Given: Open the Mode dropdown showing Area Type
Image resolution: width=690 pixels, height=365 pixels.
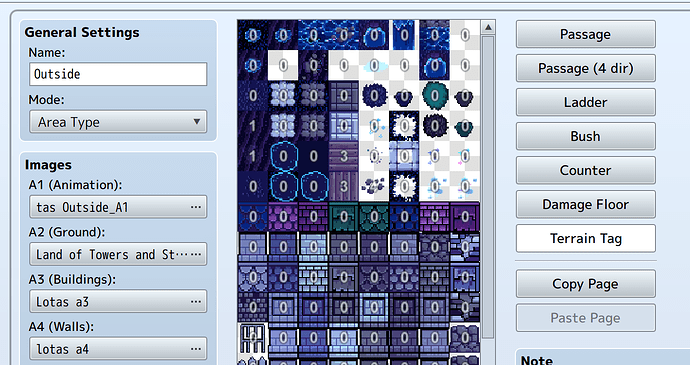Looking at the screenshot, I should tap(118, 122).
